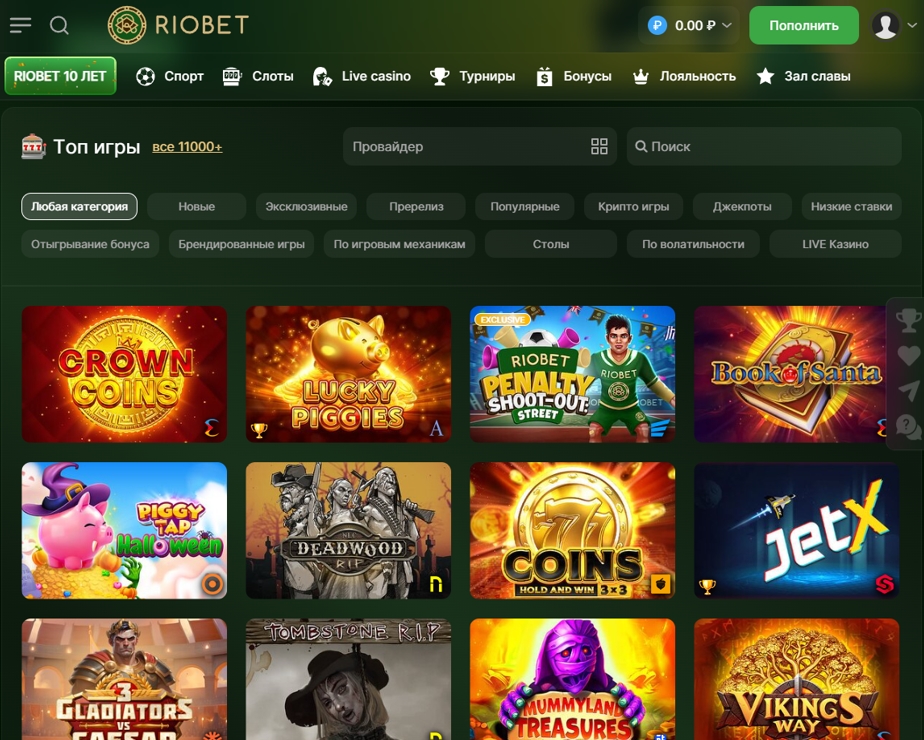Screen dimensions: 924x740
Task: Click the trophy badge on Lucky Piggies
Action: coord(259,430)
